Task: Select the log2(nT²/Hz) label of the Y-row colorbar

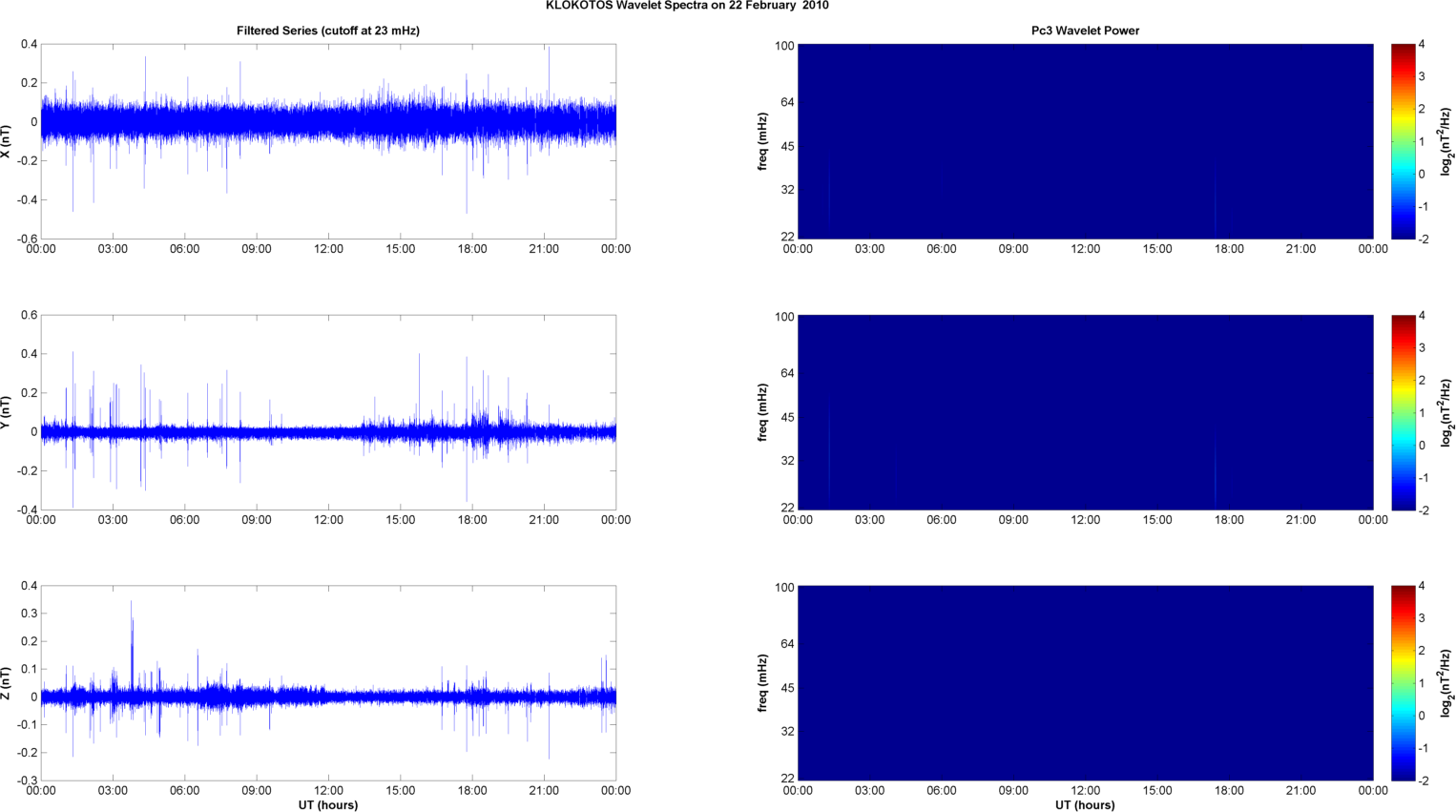Action: (1446, 412)
